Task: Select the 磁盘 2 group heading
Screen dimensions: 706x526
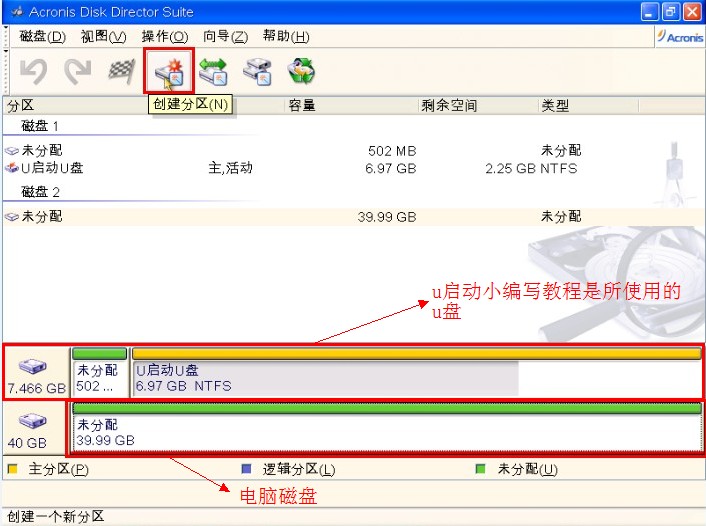Action: click(40, 192)
